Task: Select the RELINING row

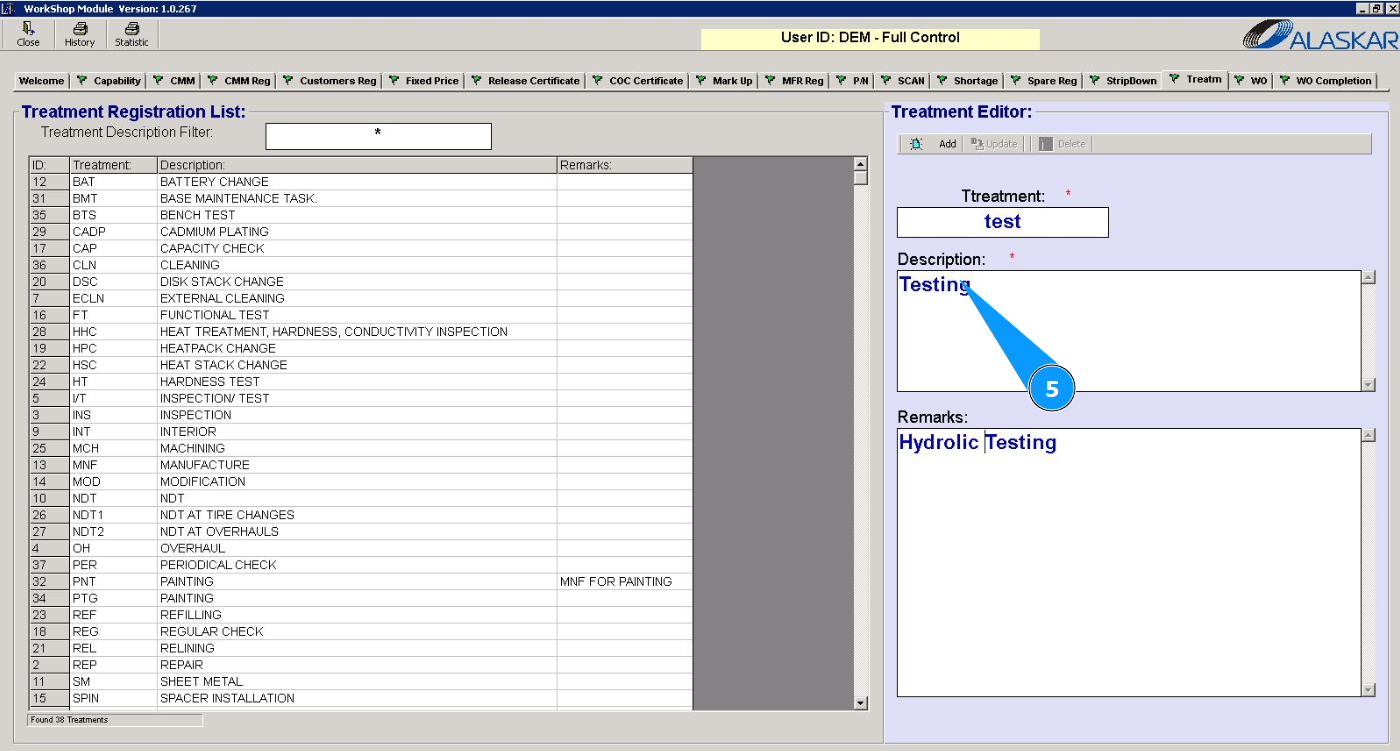Action: point(360,648)
